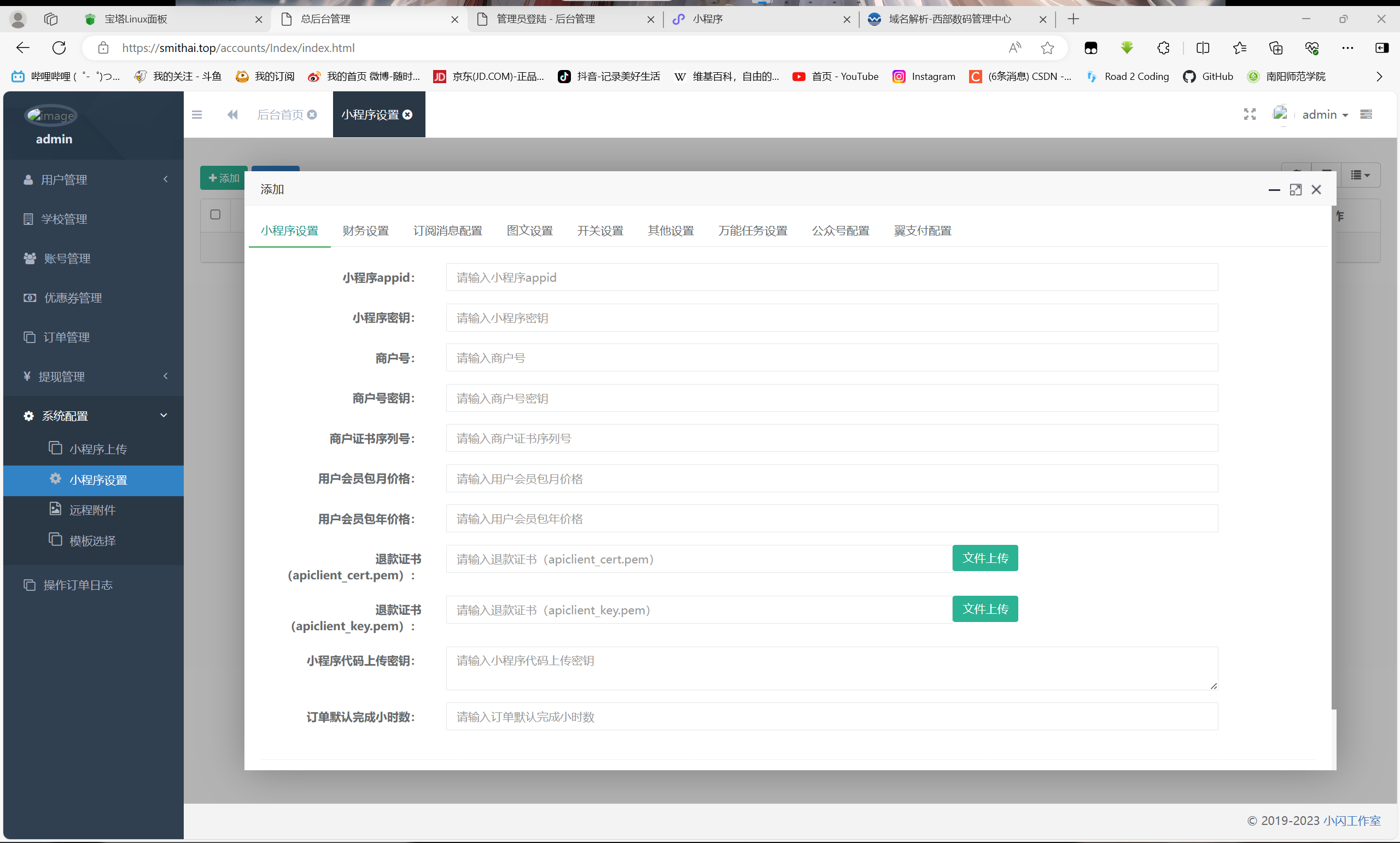This screenshot has width=1400, height=843.
Task: Refresh the browser page
Action: [x=59, y=48]
